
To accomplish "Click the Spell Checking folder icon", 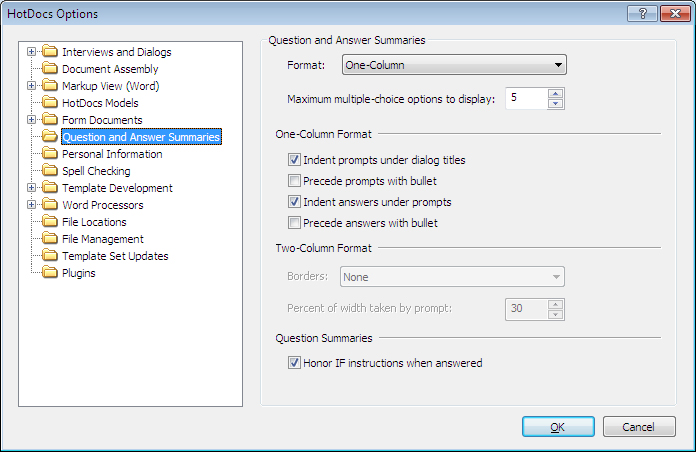I will click(49, 171).
